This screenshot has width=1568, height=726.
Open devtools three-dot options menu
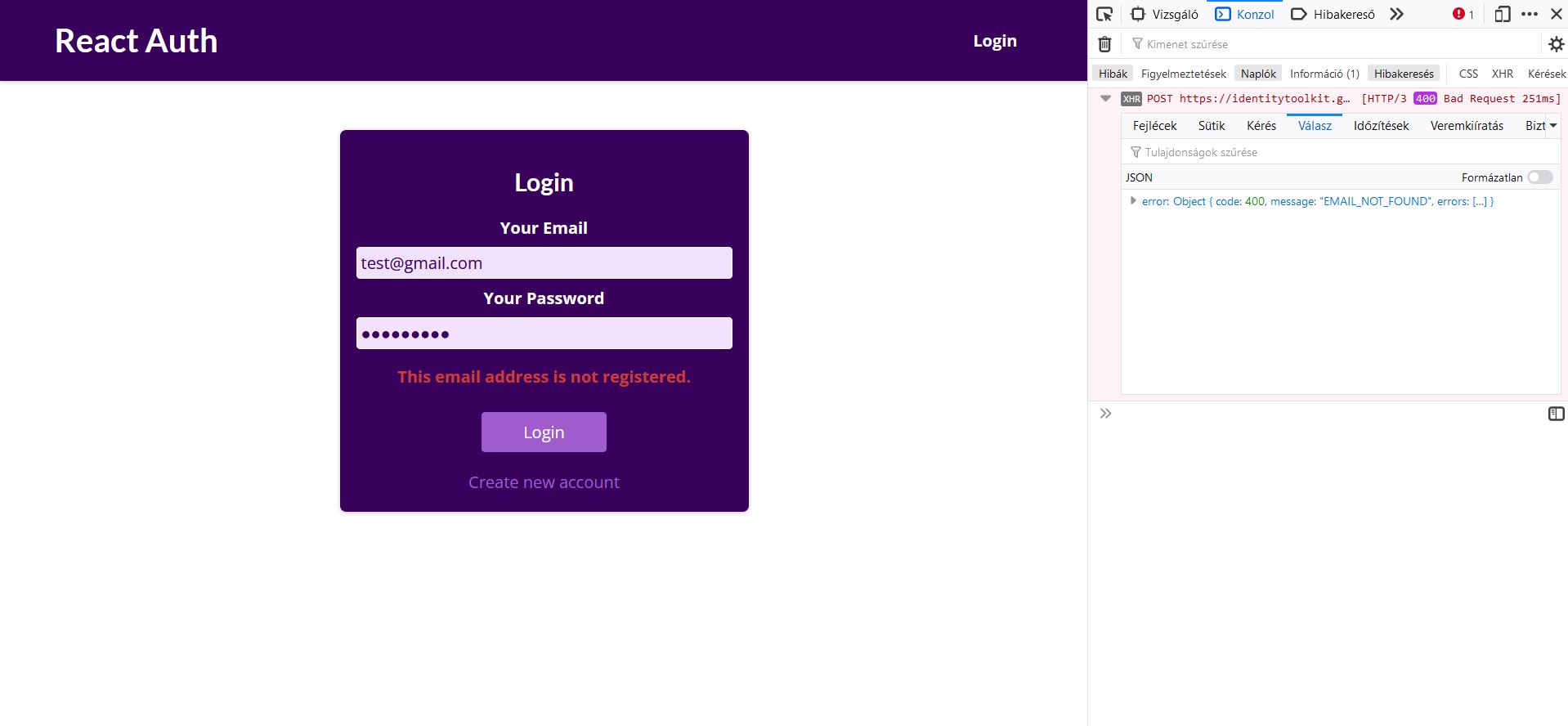(x=1530, y=14)
